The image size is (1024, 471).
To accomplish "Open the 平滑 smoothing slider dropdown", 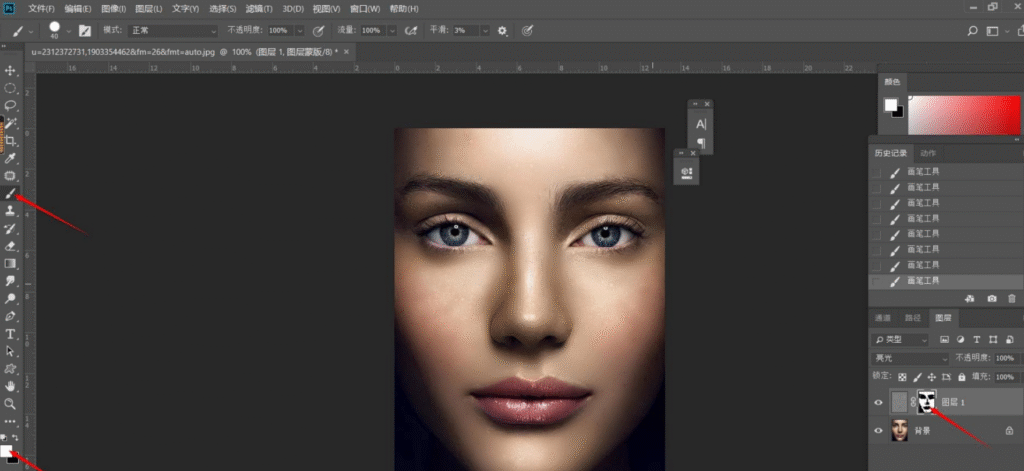I will click(485, 31).
